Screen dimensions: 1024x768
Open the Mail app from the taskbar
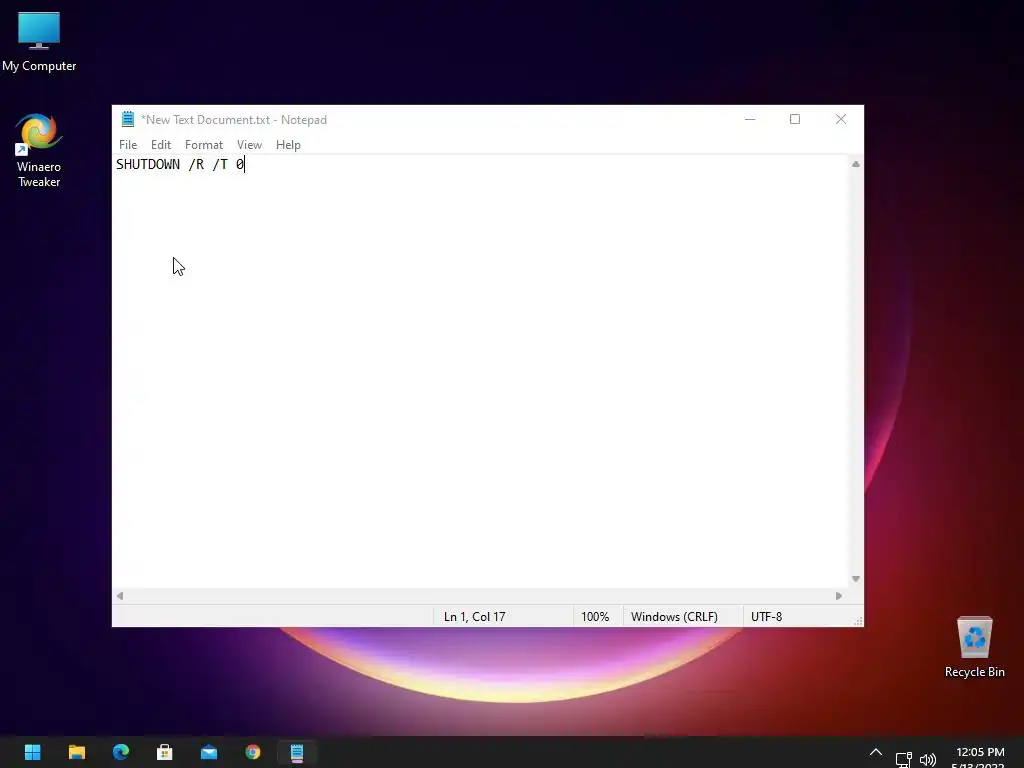pyautogui.click(x=209, y=752)
